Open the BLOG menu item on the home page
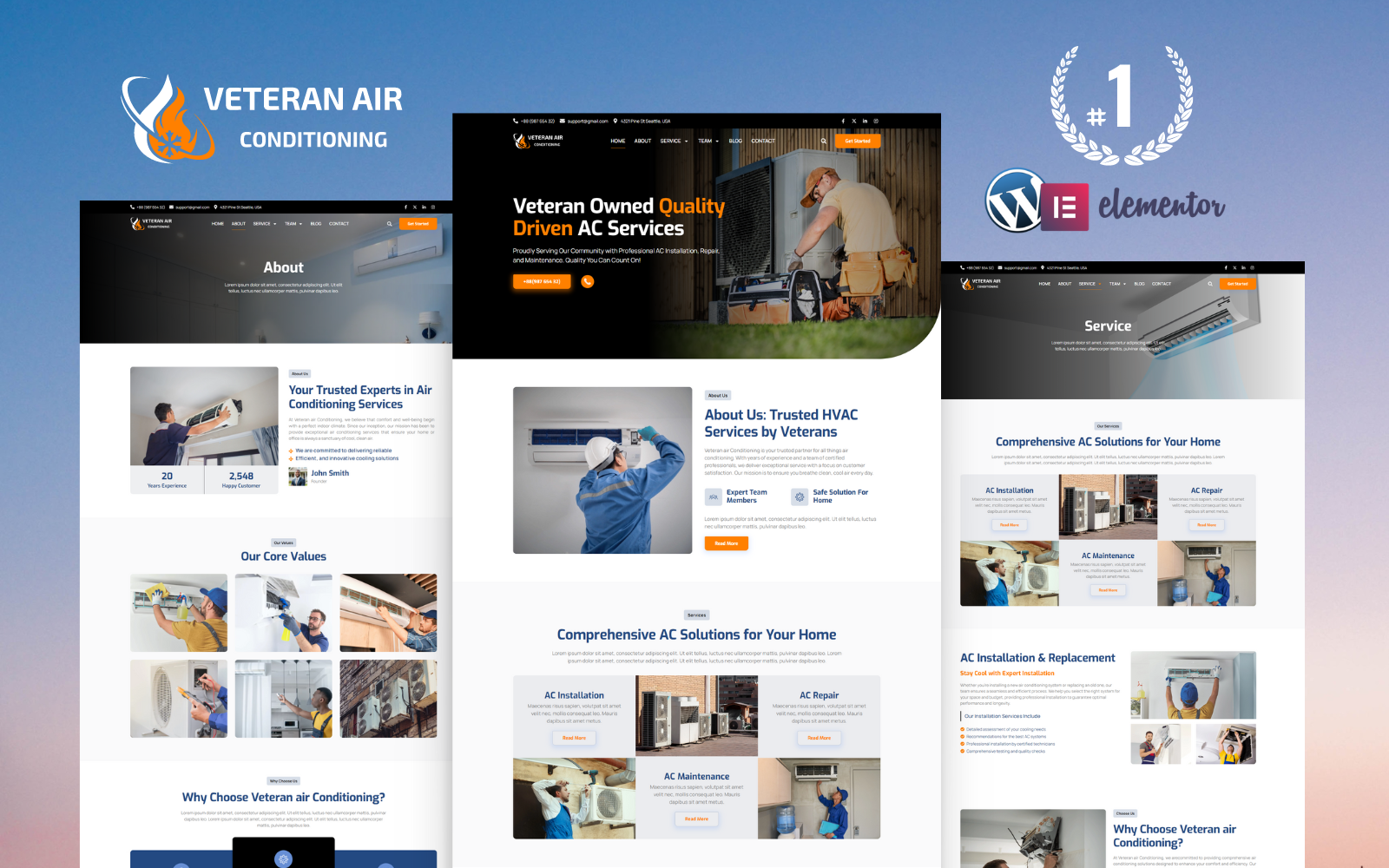Image resolution: width=1389 pixels, height=868 pixels. (x=735, y=141)
